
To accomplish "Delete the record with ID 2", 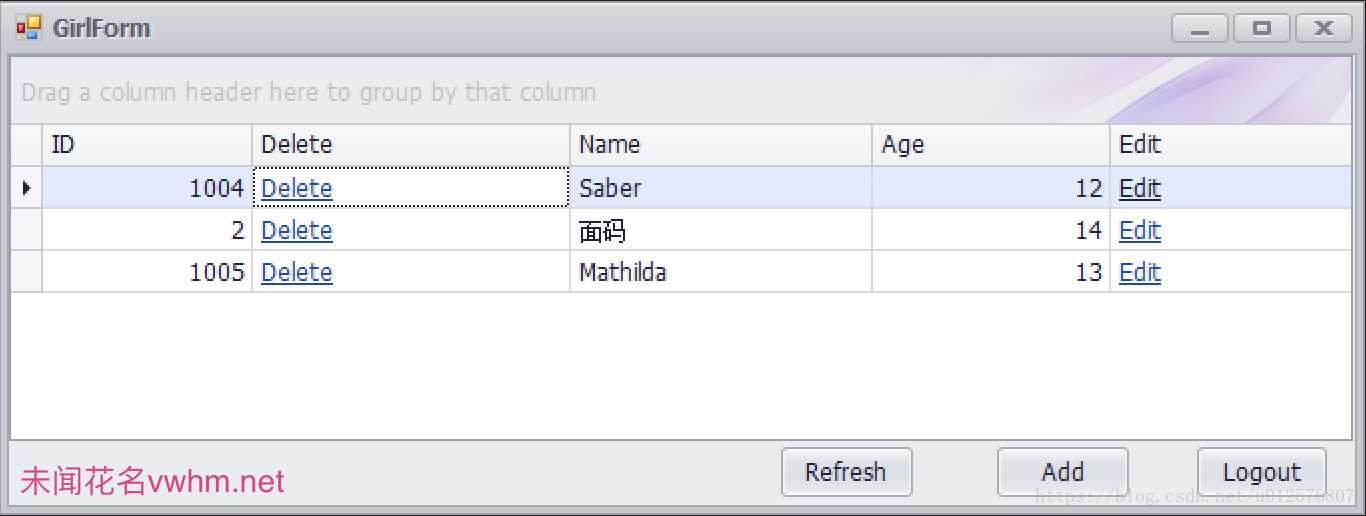I will 297,230.
